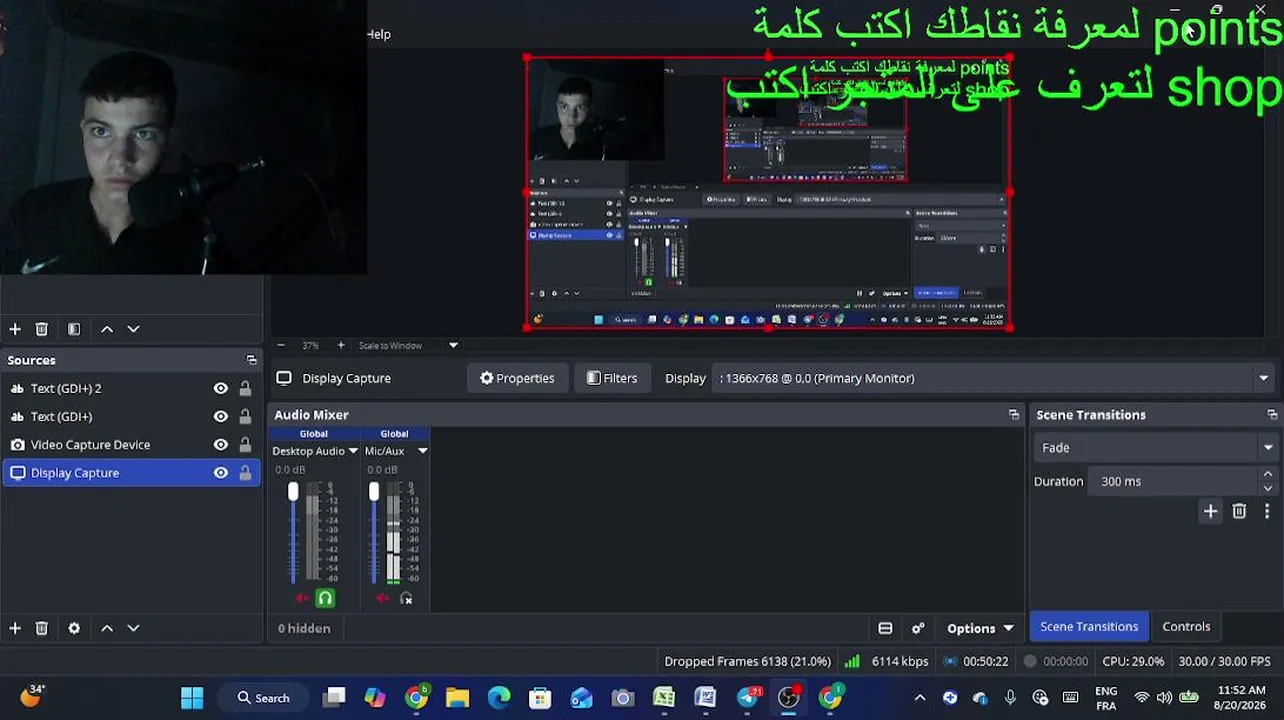Switch to the Controls tab
This screenshot has width=1284, height=720.
1186,626
